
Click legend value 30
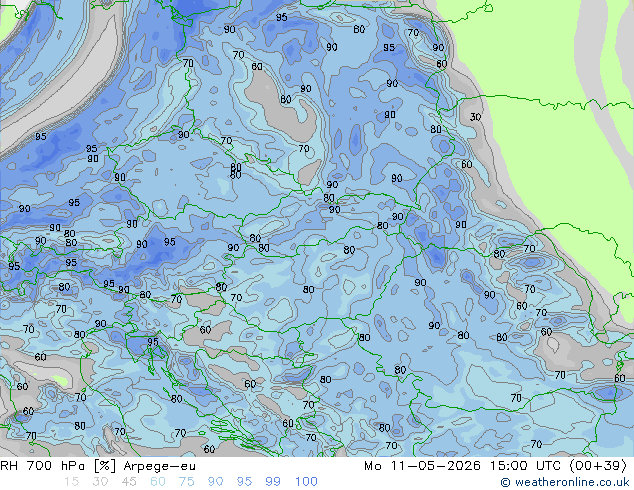tap(100, 482)
